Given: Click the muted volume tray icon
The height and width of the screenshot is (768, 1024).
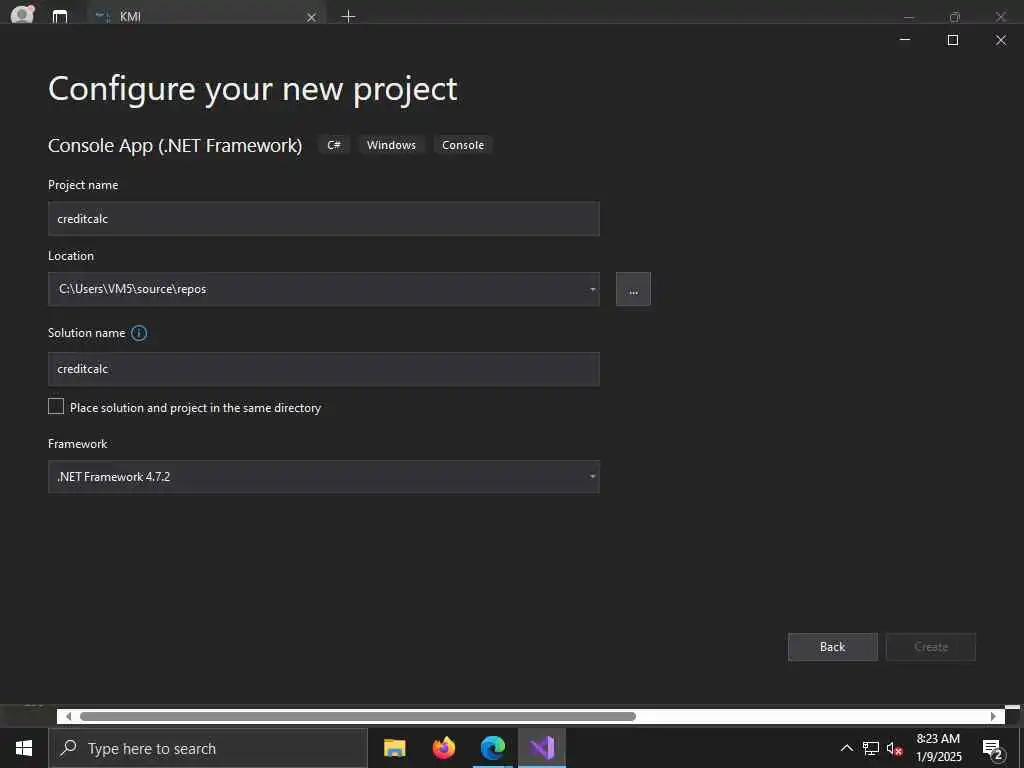Looking at the screenshot, I should tap(894, 749).
